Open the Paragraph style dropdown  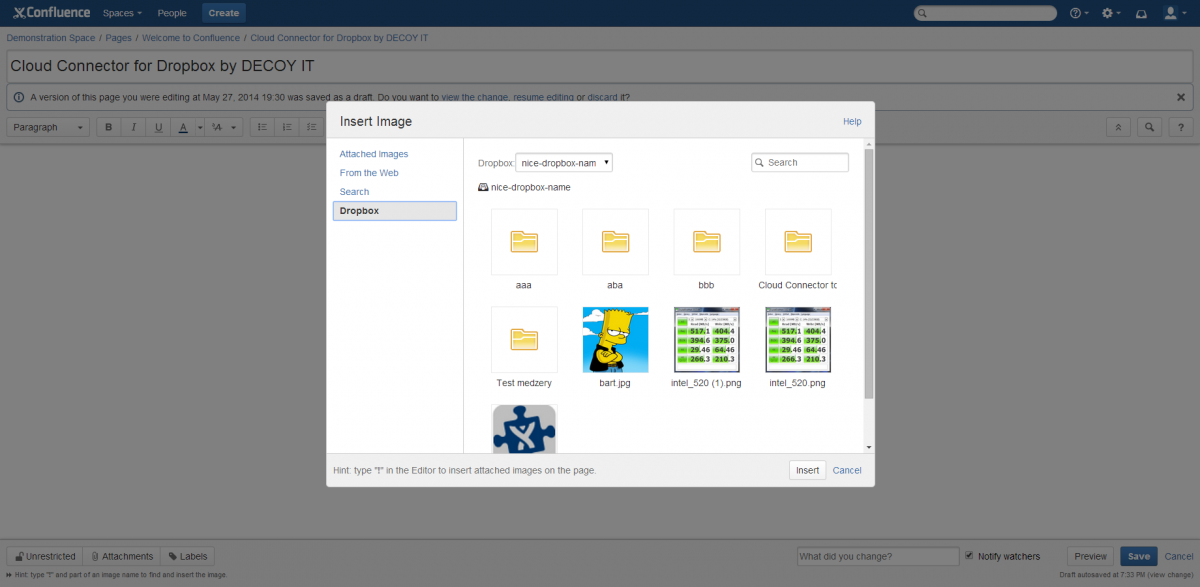49,127
